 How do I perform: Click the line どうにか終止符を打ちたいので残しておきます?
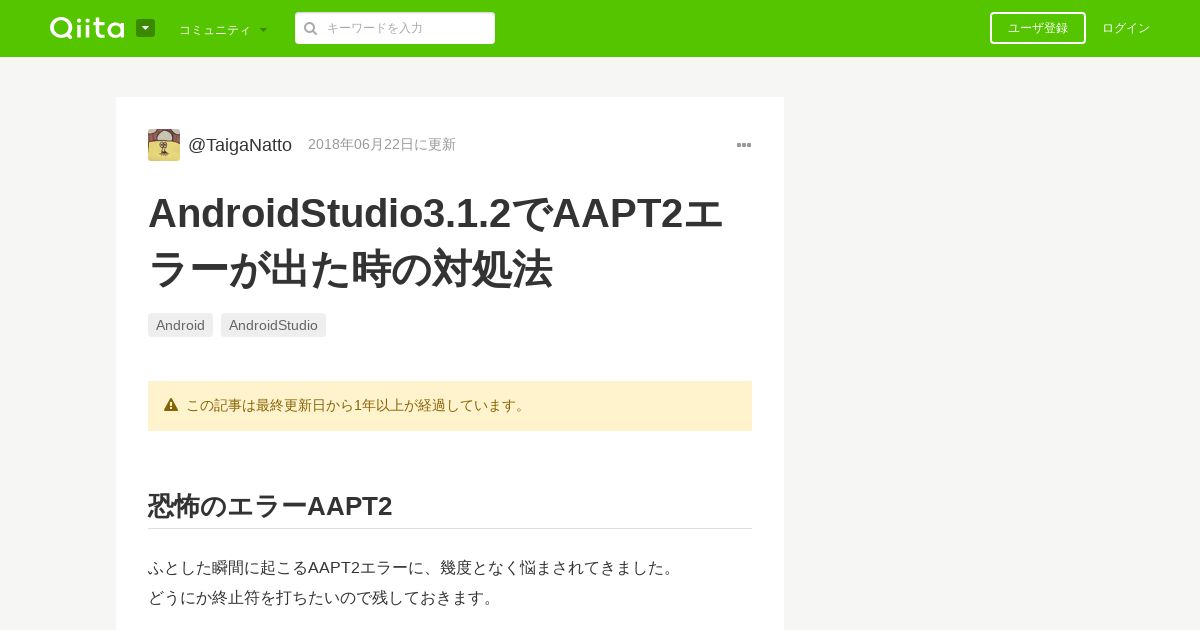(323, 597)
